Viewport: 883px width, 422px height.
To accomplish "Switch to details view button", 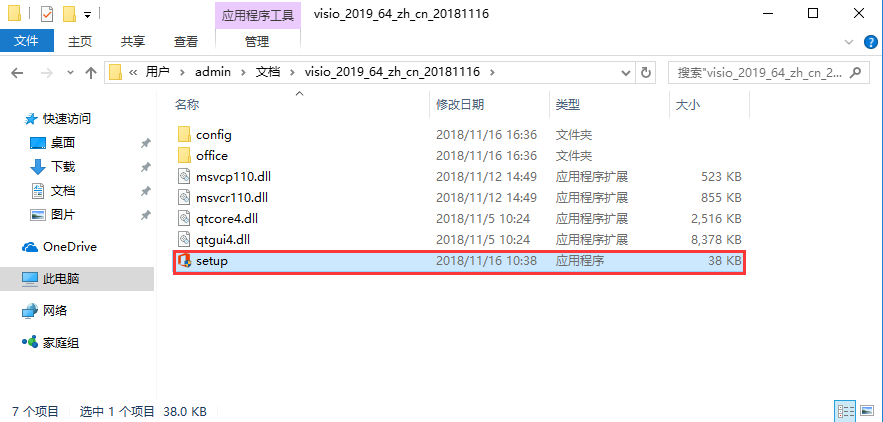I will 847,411.
